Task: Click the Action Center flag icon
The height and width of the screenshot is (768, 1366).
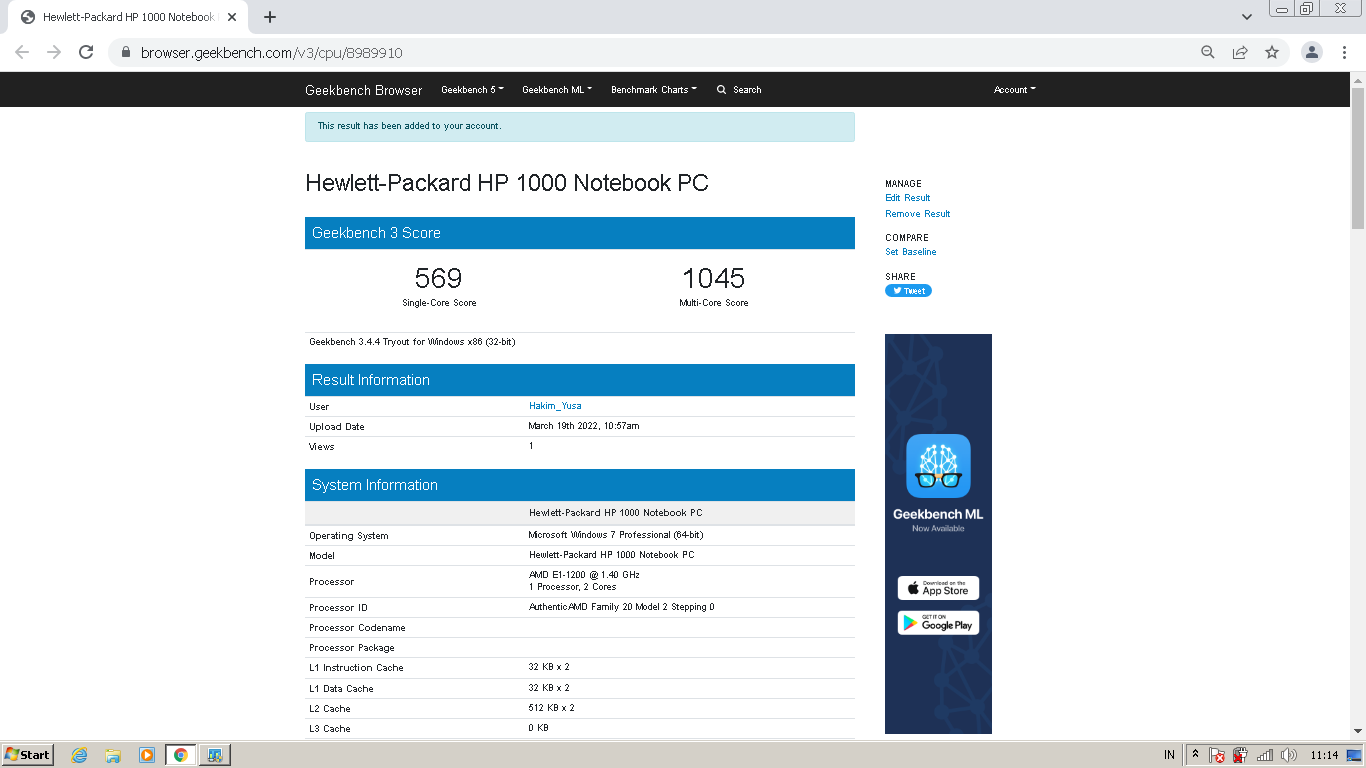Action: pos(1217,755)
